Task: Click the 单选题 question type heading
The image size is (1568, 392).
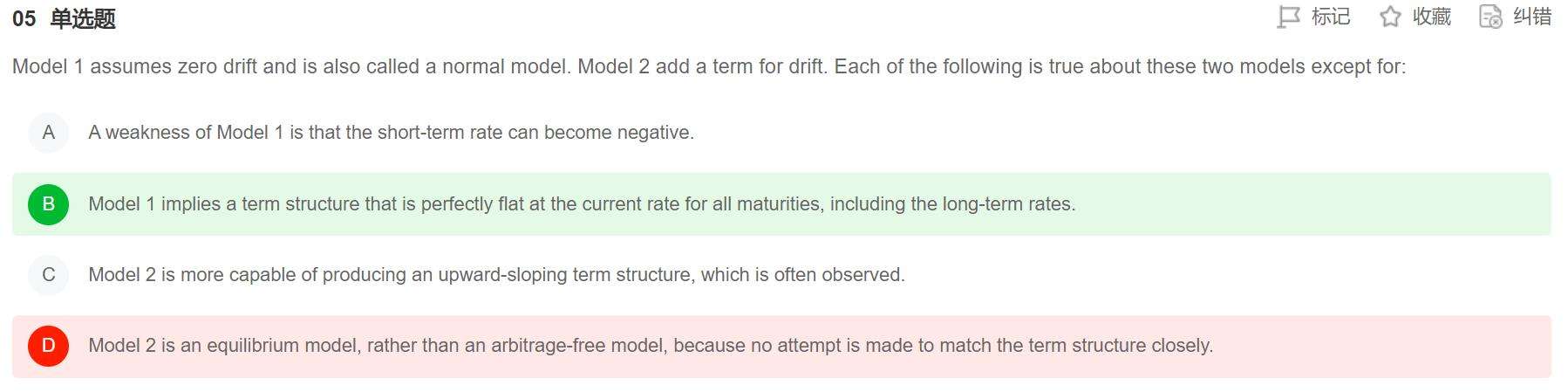Action: pyautogui.click(x=83, y=19)
